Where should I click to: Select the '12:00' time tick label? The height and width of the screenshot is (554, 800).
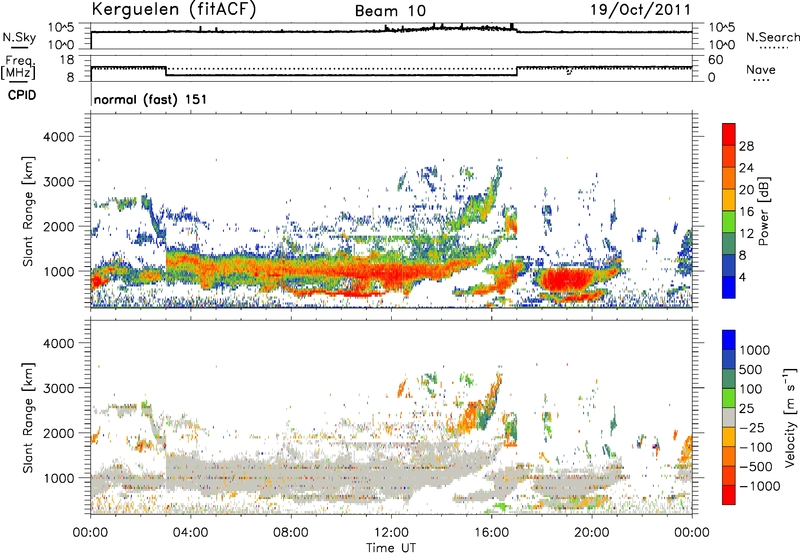pos(391,533)
